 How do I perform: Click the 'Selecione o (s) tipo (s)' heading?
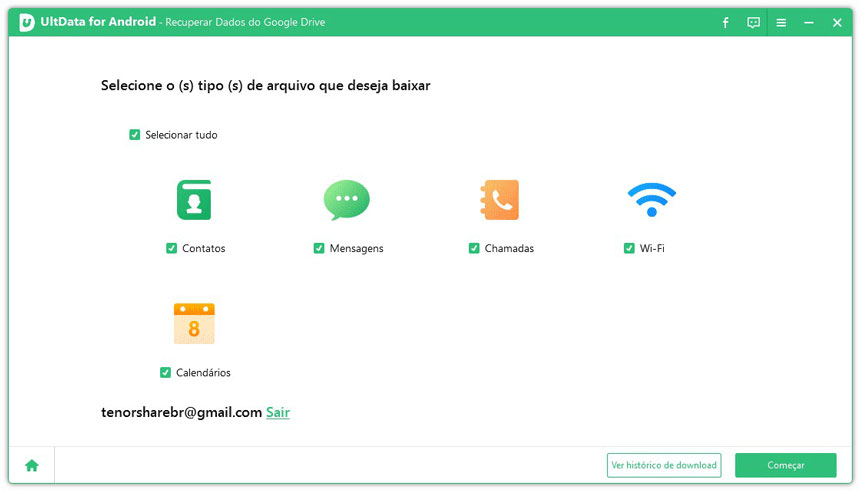click(265, 86)
